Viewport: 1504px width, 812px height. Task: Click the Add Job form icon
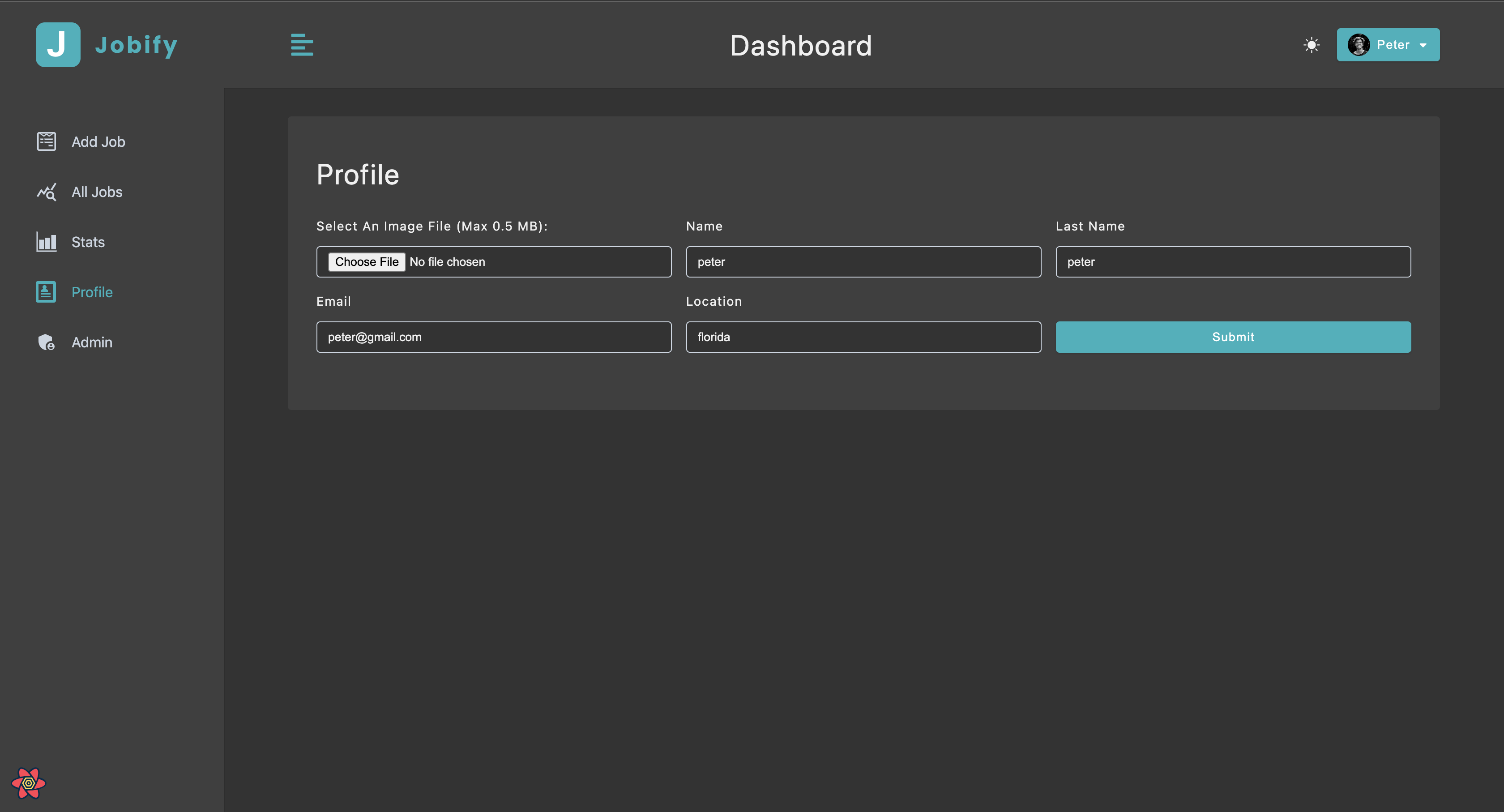pos(46,141)
